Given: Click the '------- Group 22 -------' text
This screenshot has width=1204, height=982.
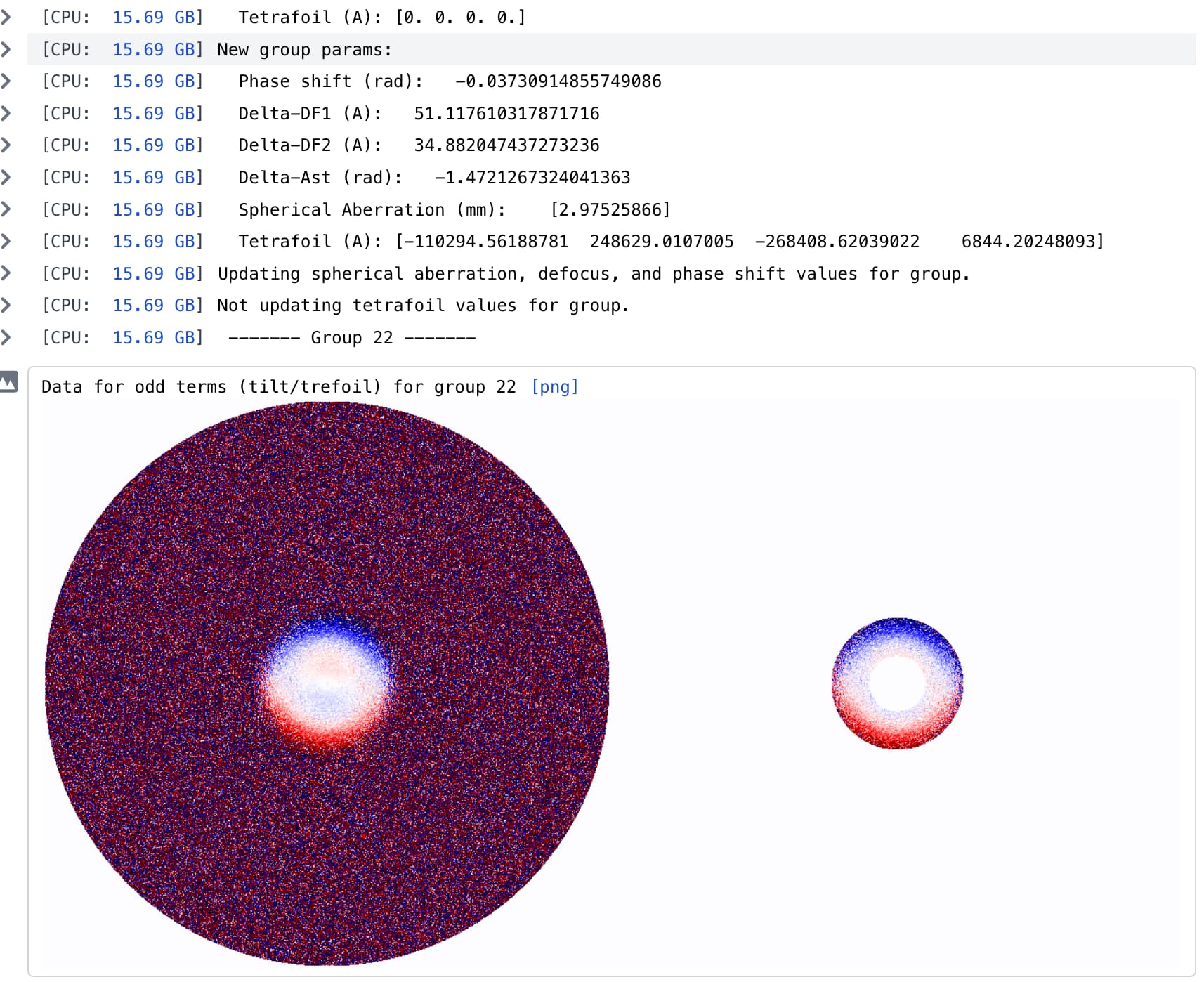Looking at the screenshot, I should (x=352, y=338).
